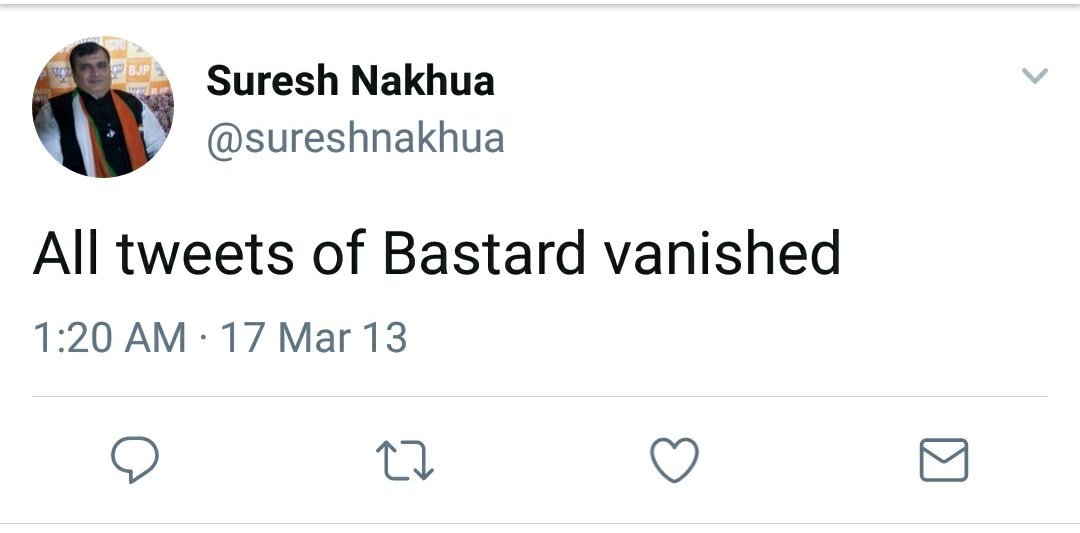Toggle the heart to favorite this tweet
This screenshot has height=533, width=1080.
tap(674, 460)
